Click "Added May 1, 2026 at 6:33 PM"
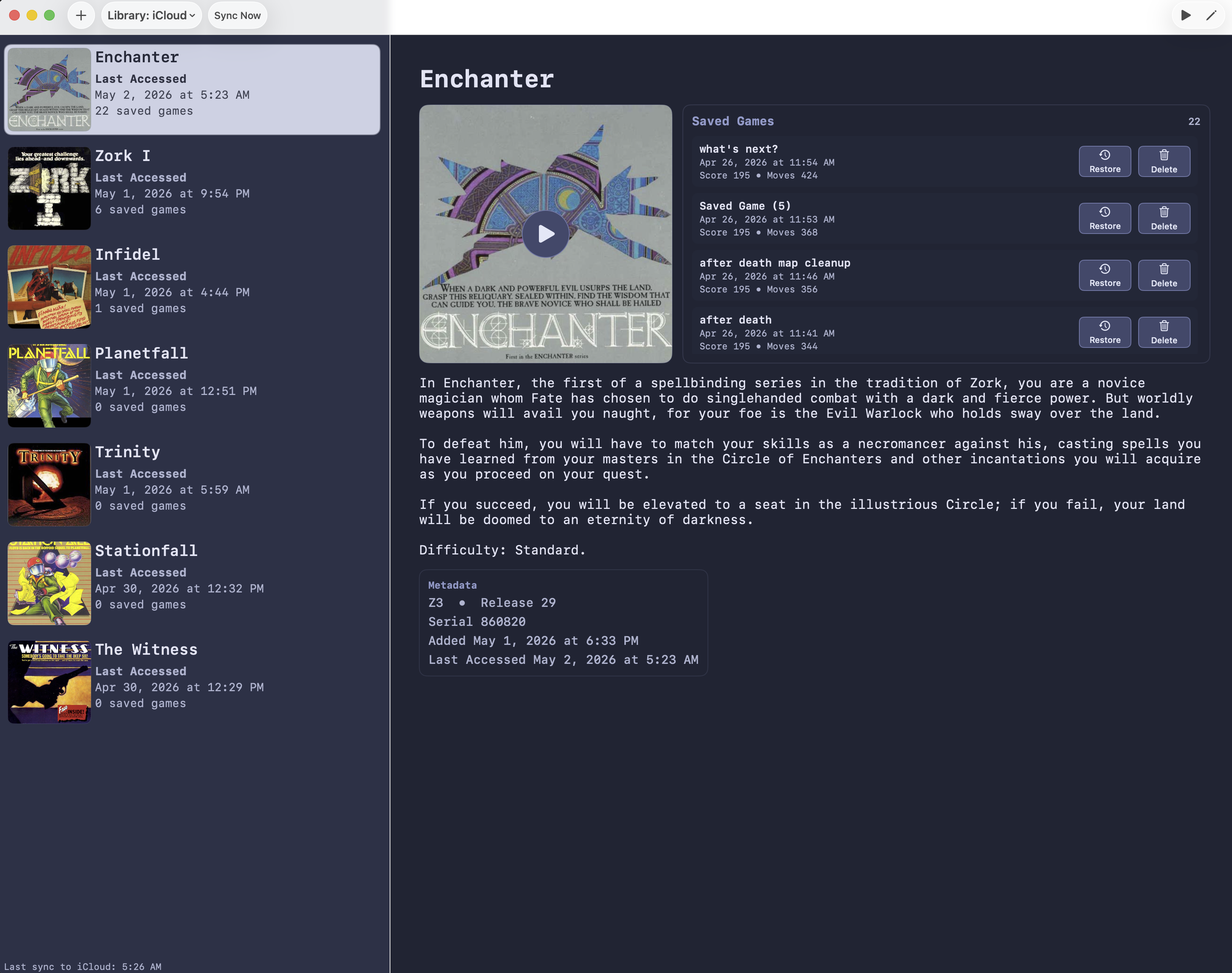The height and width of the screenshot is (973, 1232). 533,640
